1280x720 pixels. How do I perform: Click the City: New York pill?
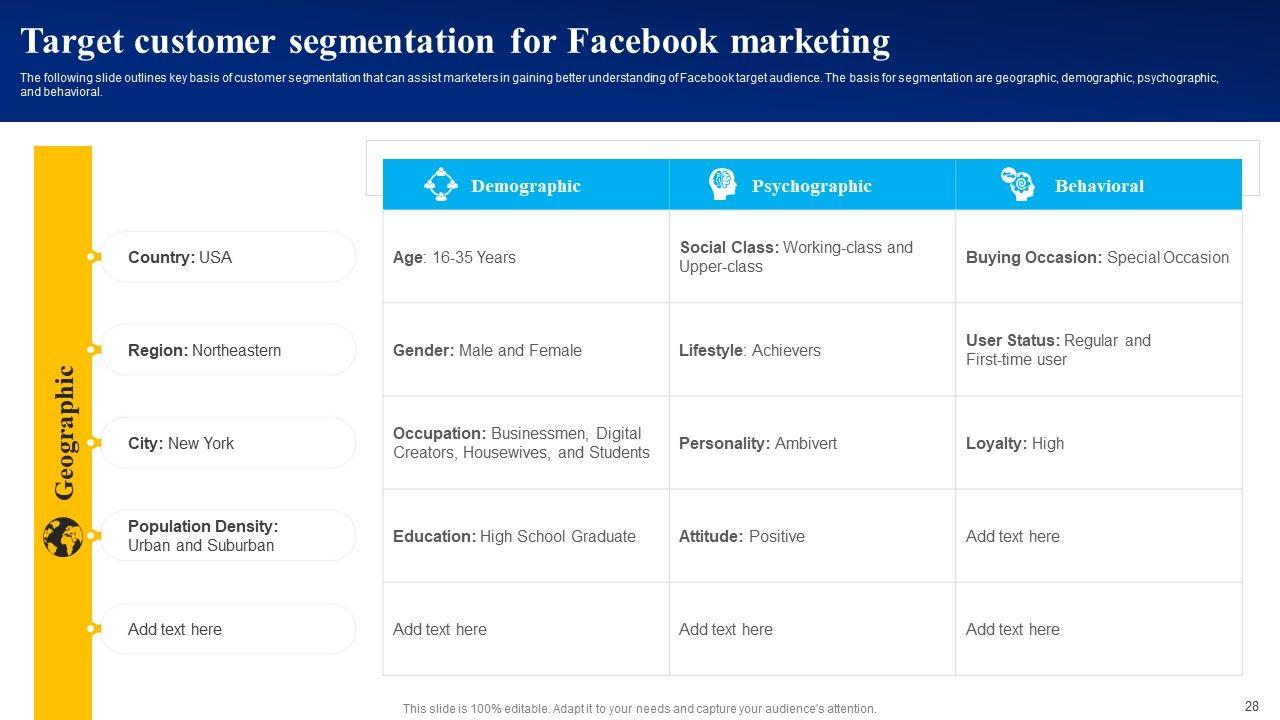pos(228,443)
